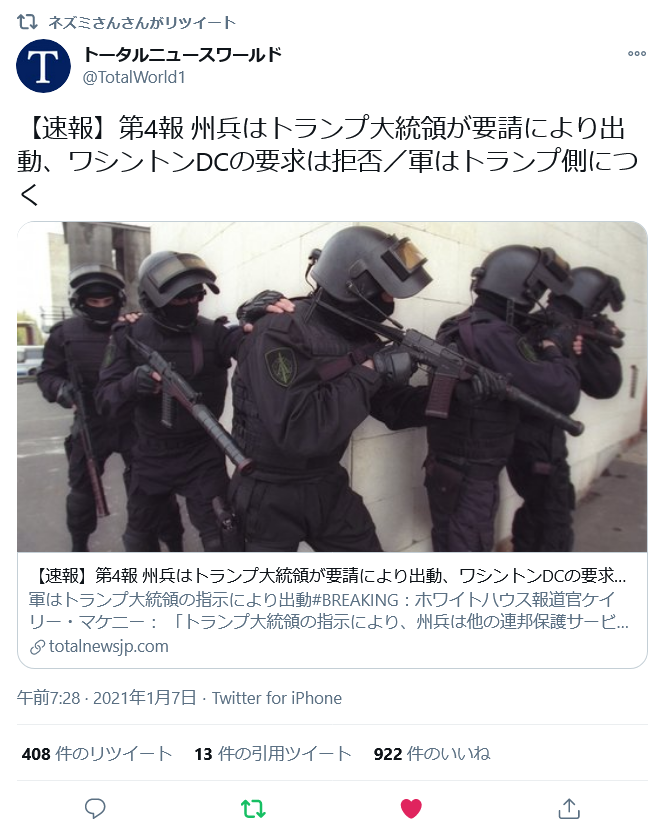Open ネズミさんさんがリツイート retweeter link
664x834 pixels.
point(142,22)
